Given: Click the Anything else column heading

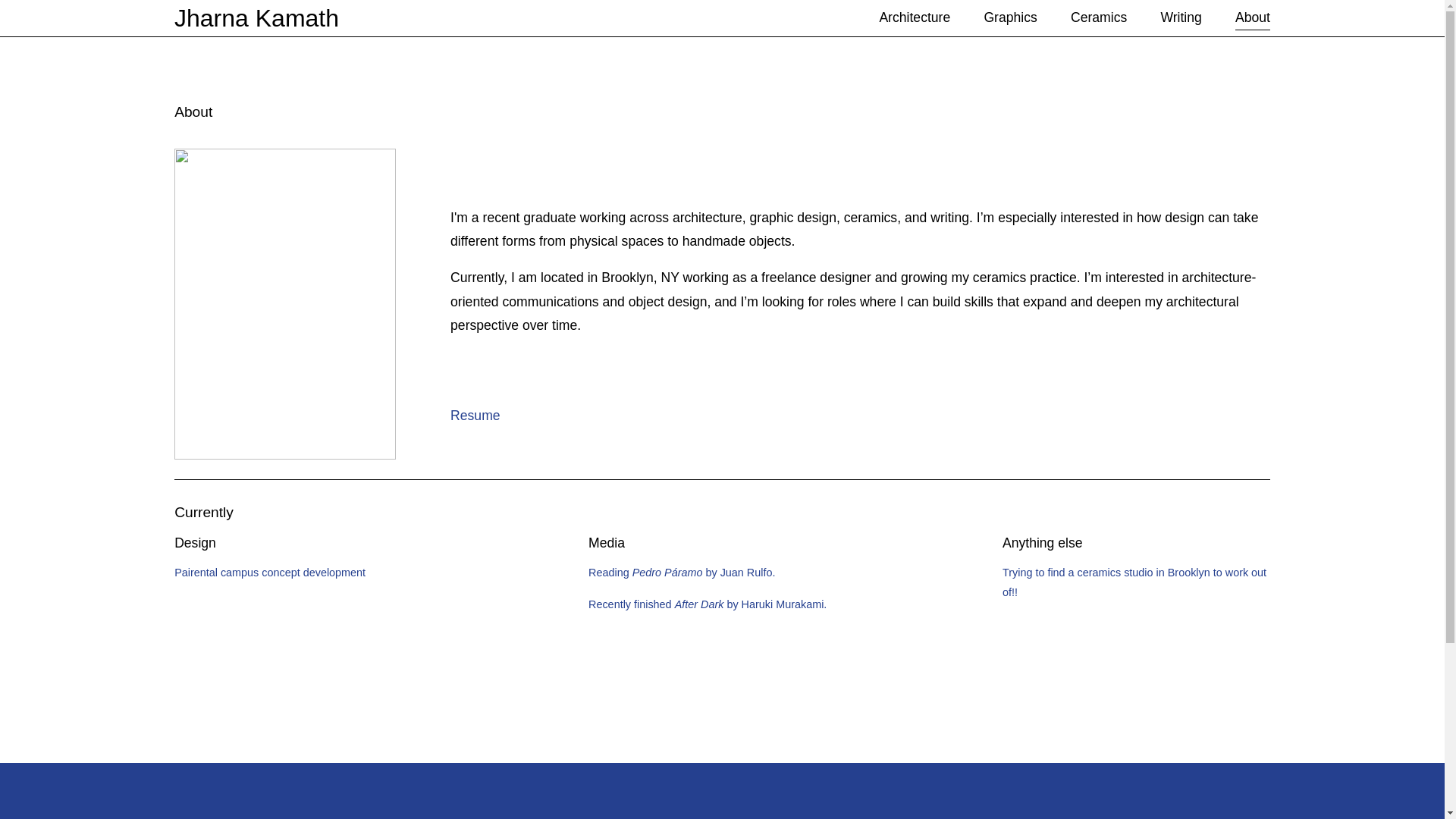Looking at the screenshot, I should point(1041,543).
